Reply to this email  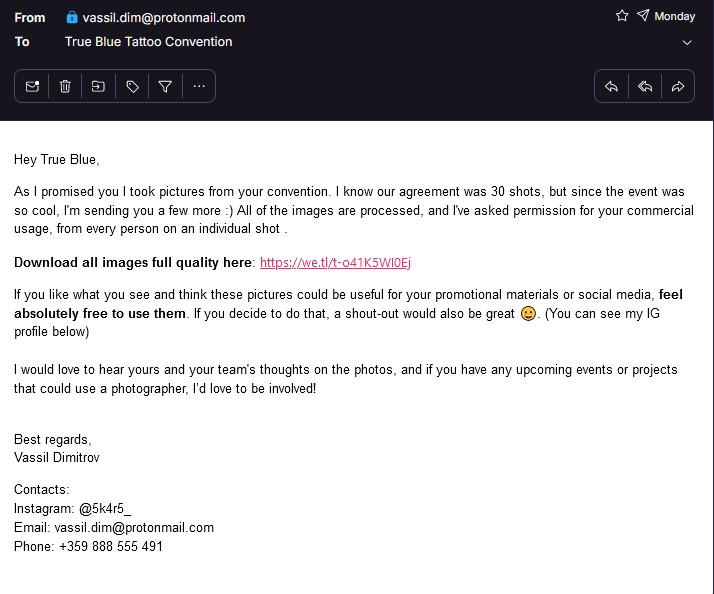coord(611,87)
